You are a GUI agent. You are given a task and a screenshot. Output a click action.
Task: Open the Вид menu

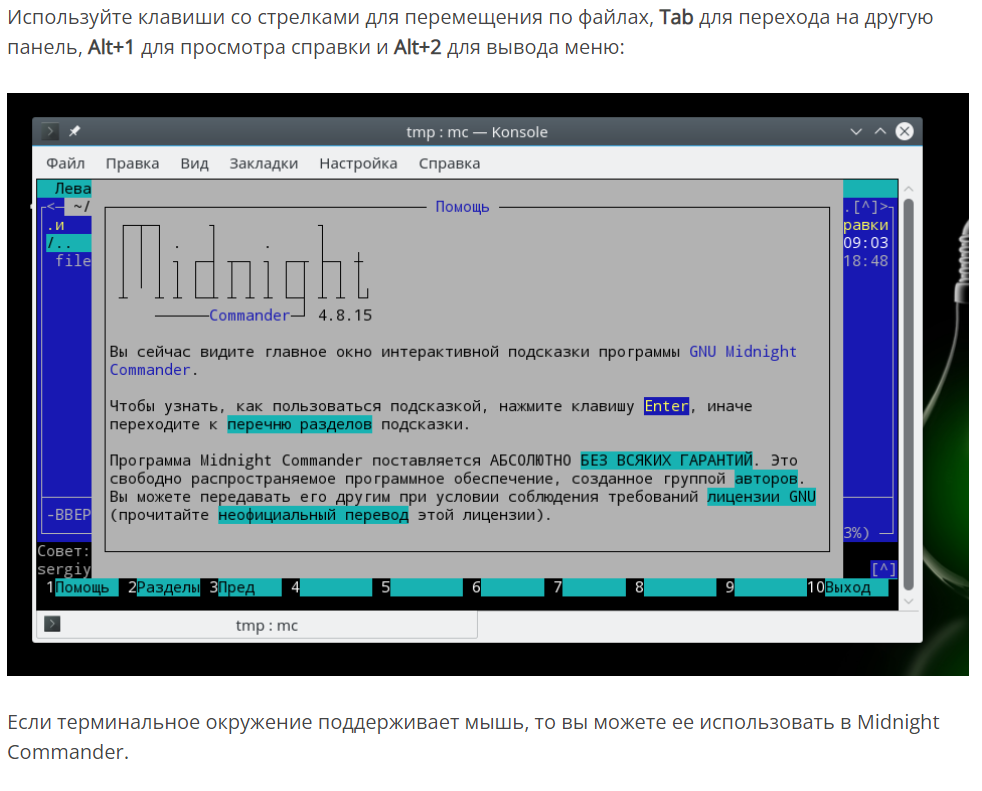click(194, 163)
